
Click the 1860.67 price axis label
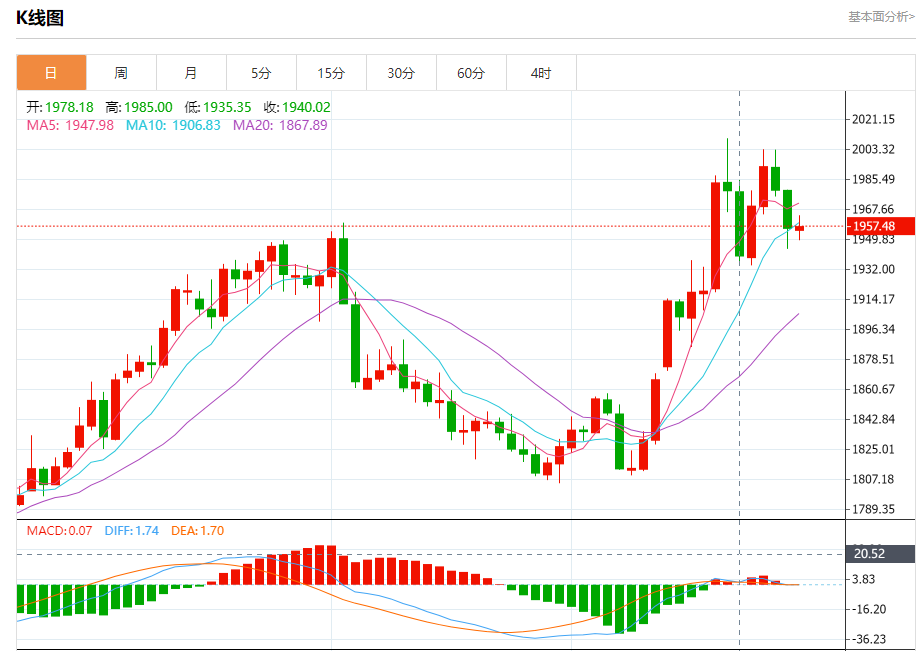tap(873, 390)
